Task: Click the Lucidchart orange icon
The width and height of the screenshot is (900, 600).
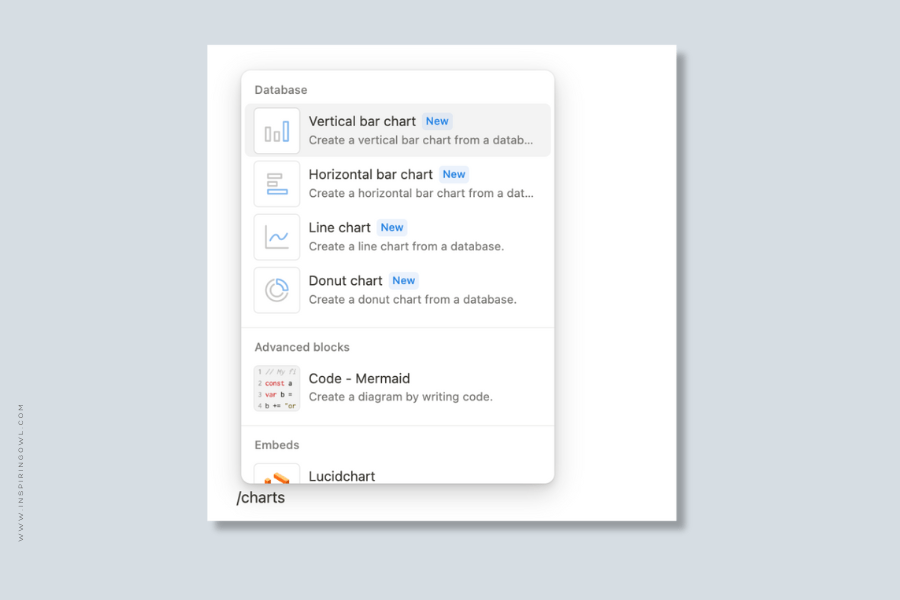Action: pyautogui.click(x=277, y=476)
